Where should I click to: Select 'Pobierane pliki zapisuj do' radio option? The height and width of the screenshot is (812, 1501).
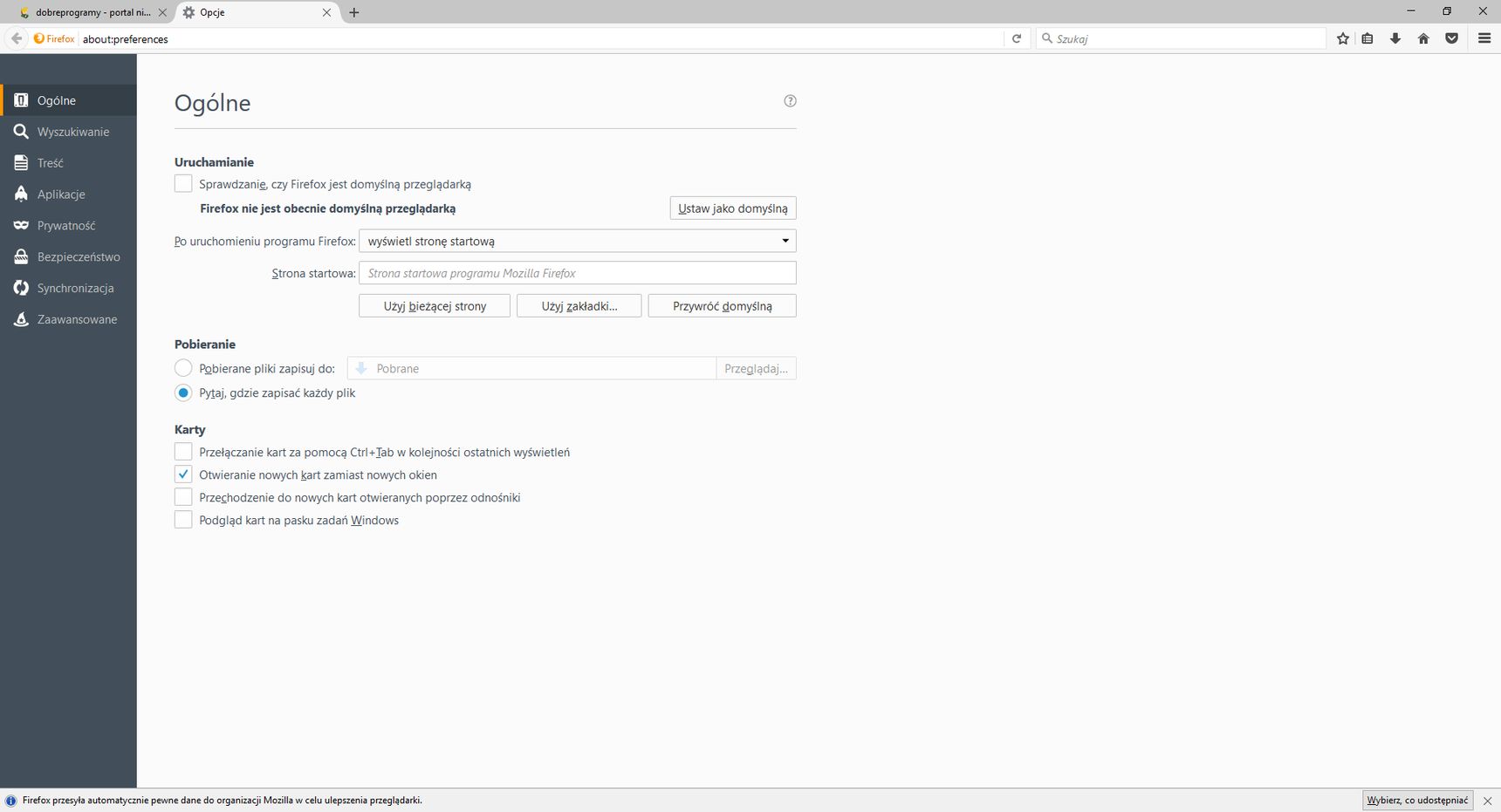point(183,368)
